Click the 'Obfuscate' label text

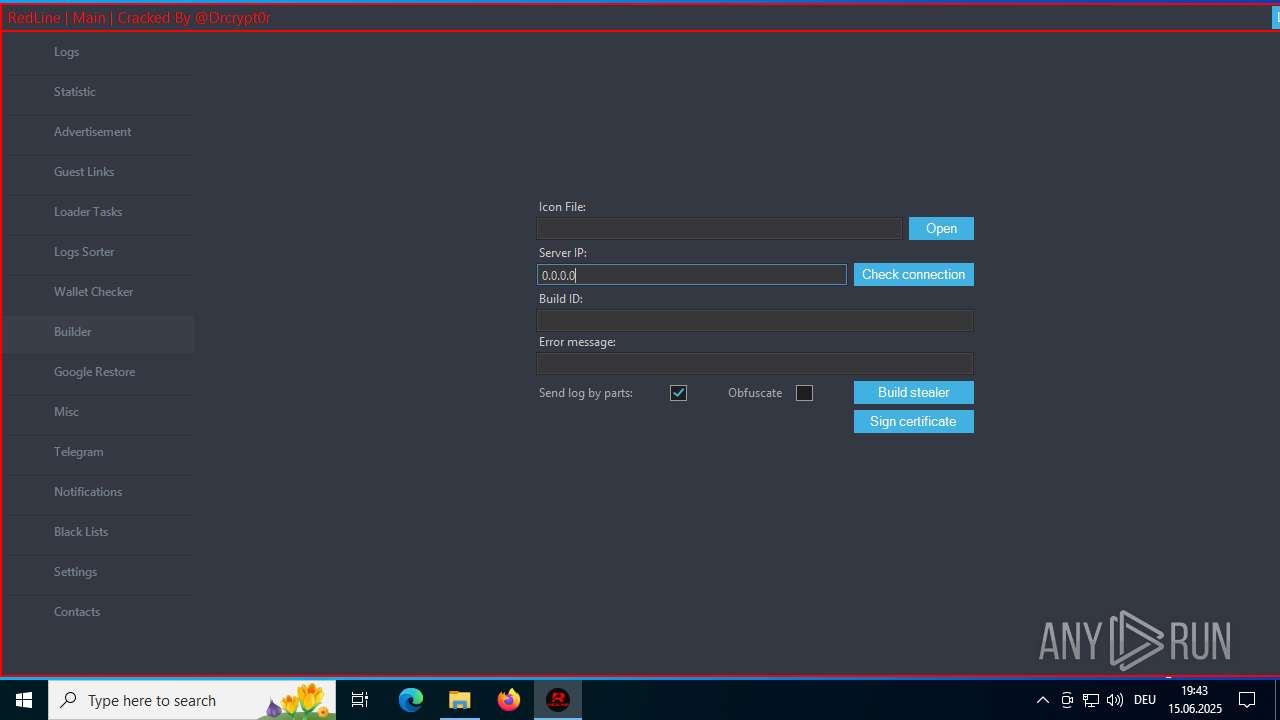tap(755, 393)
